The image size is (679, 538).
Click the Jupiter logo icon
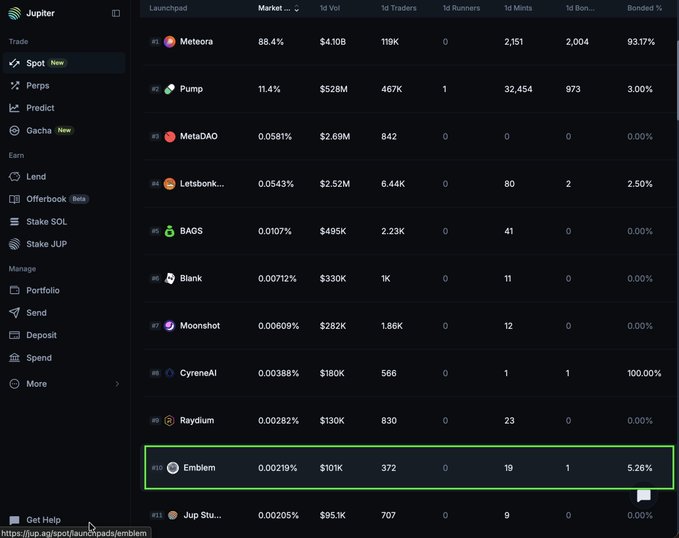pos(14,13)
